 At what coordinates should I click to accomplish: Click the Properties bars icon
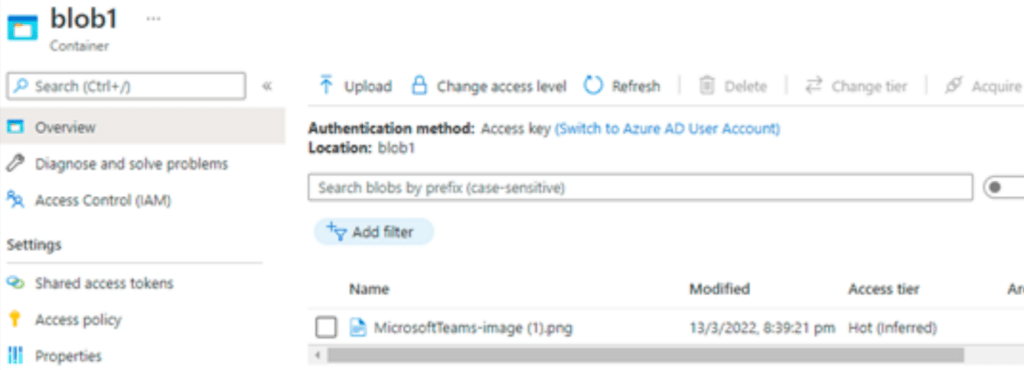(x=15, y=356)
